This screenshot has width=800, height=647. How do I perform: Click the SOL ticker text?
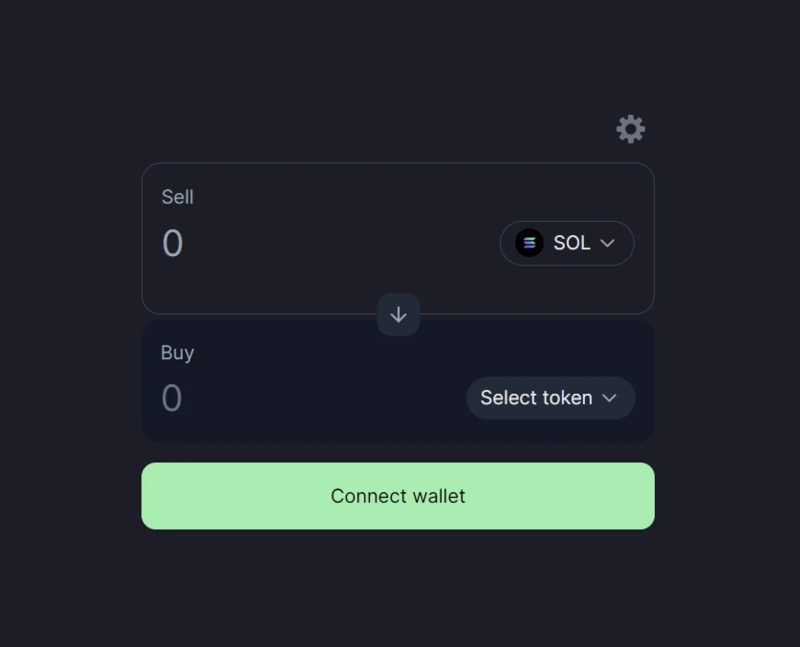point(572,243)
